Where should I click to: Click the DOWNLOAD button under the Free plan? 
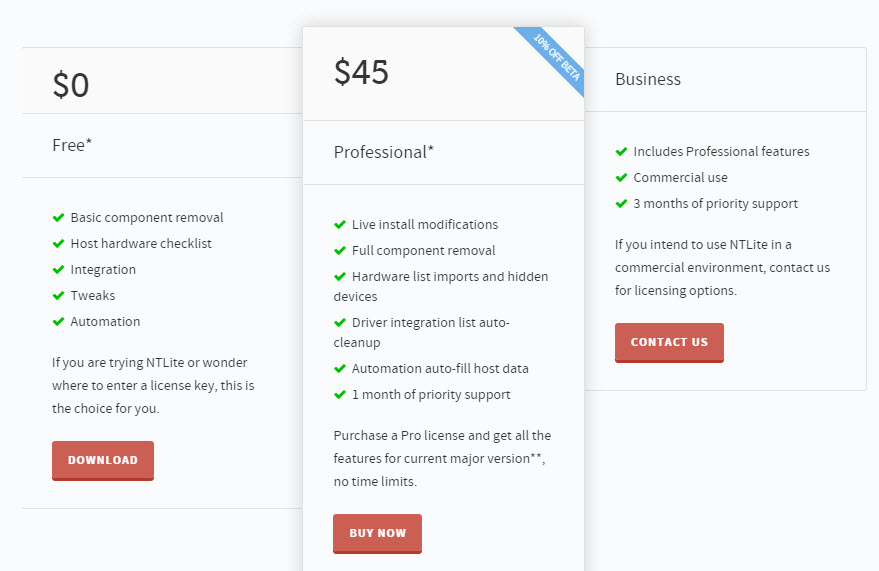coord(103,460)
